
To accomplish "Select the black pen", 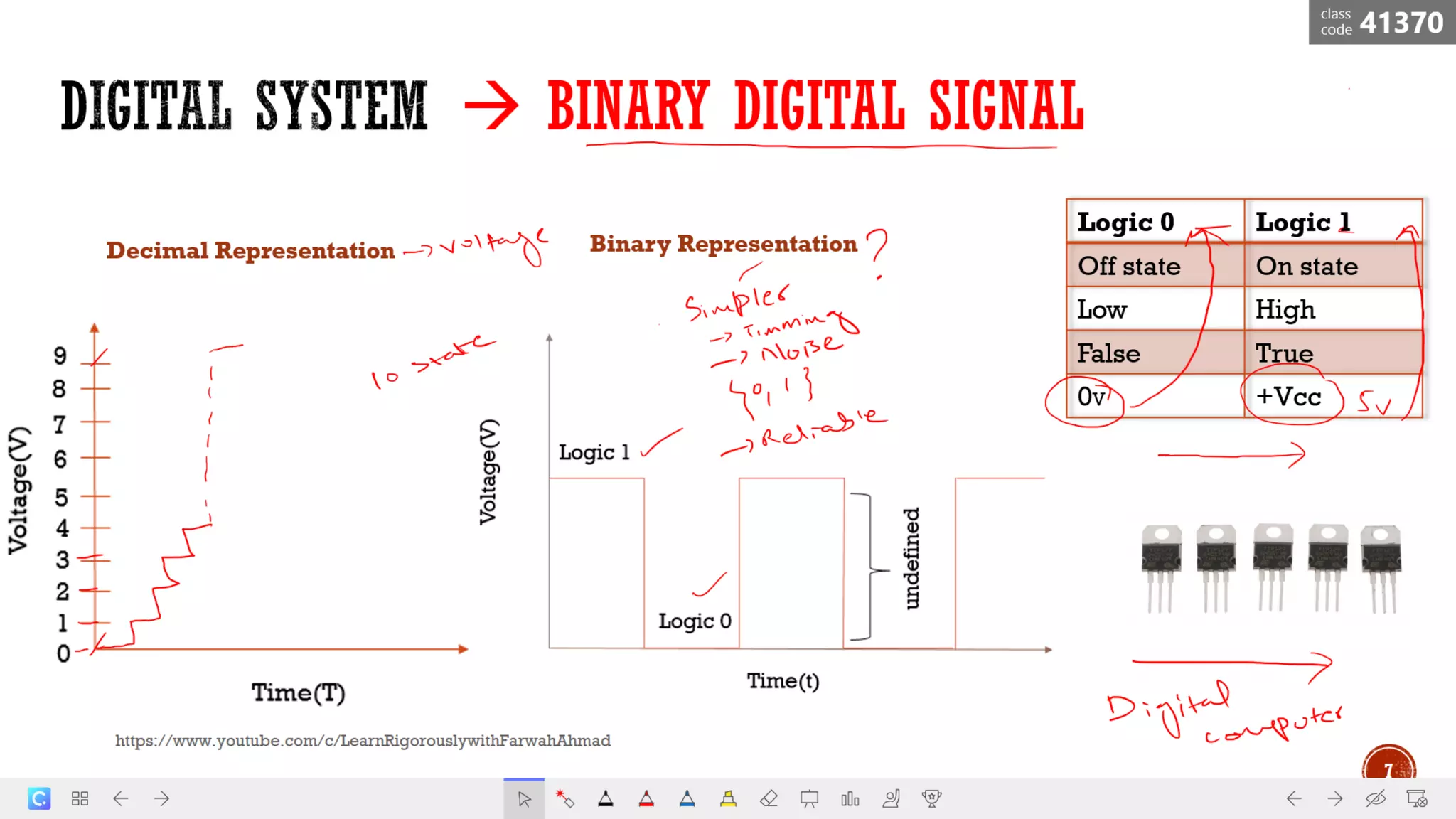I will pyautogui.click(x=606, y=799).
